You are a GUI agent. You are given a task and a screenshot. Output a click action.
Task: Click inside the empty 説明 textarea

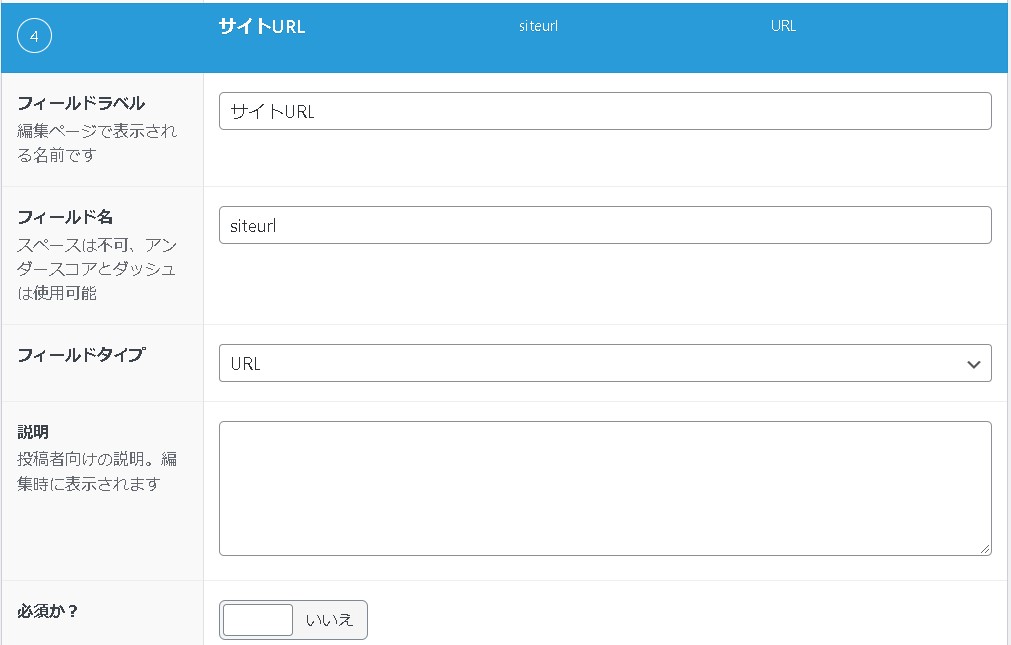pyautogui.click(x=604, y=488)
